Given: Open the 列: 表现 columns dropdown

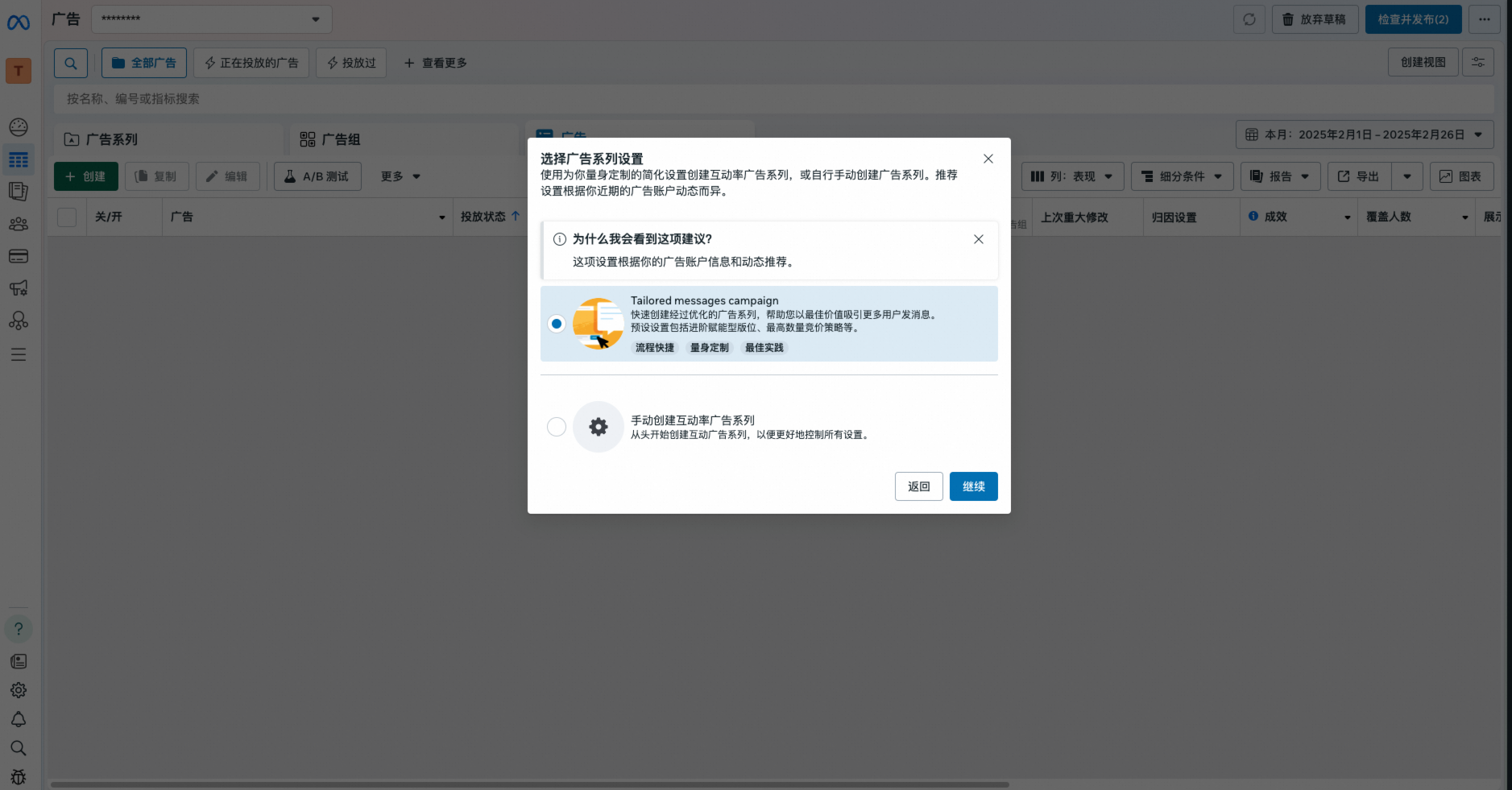Looking at the screenshot, I should (x=1071, y=176).
